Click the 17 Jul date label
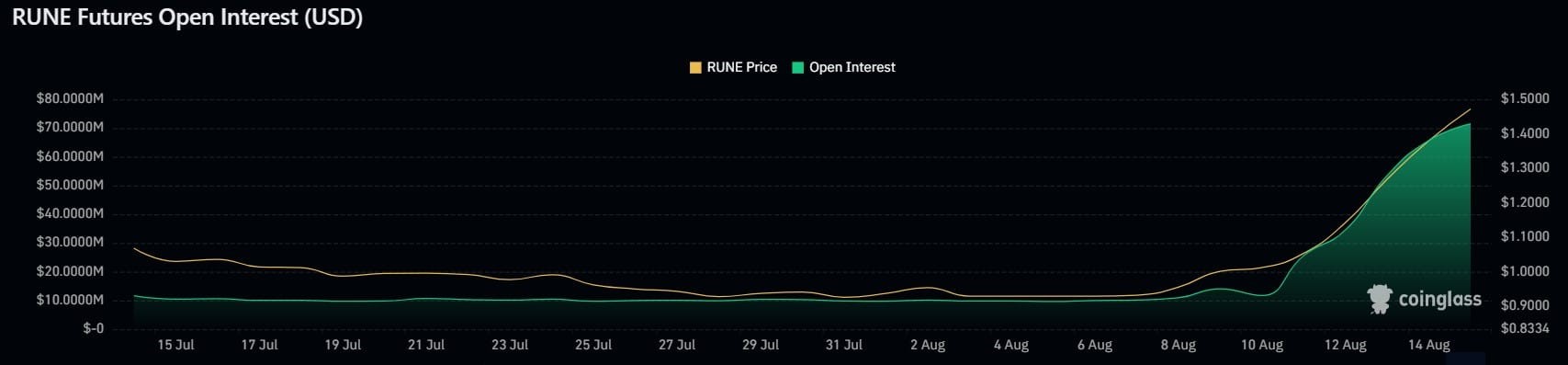This screenshot has width=1568, height=365. point(259,345)
